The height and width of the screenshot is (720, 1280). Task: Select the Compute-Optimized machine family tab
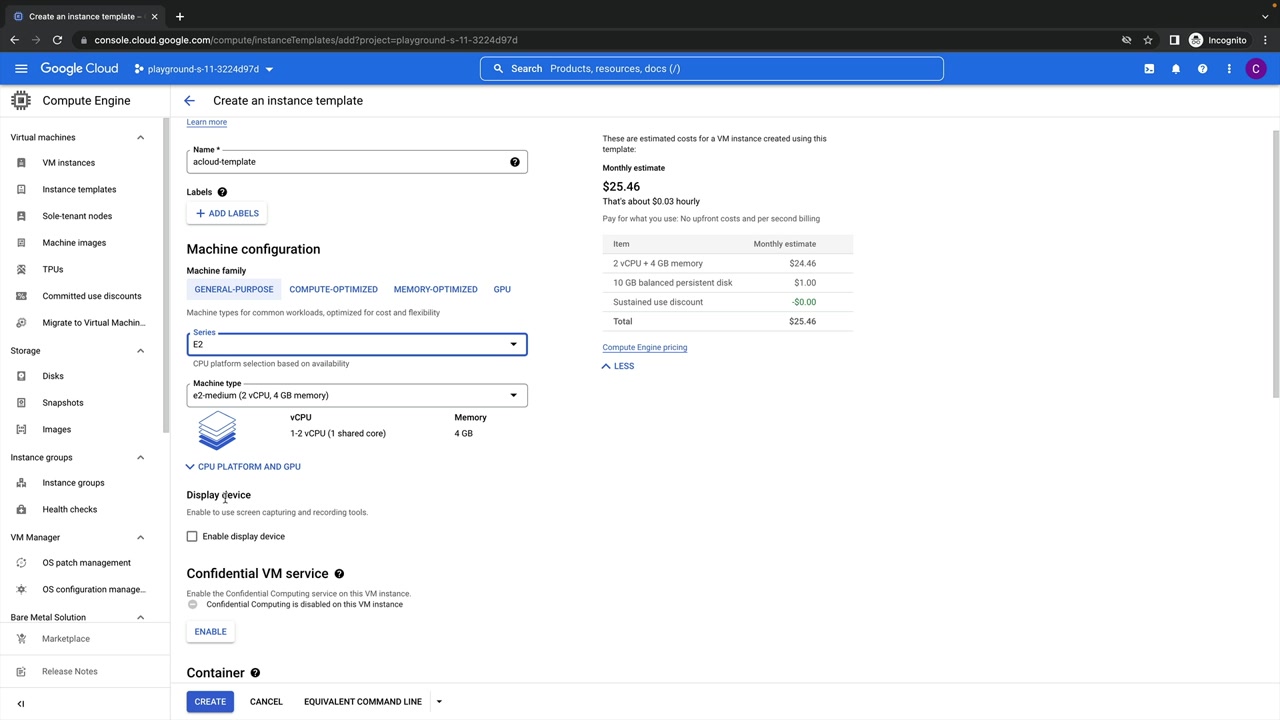333,290
